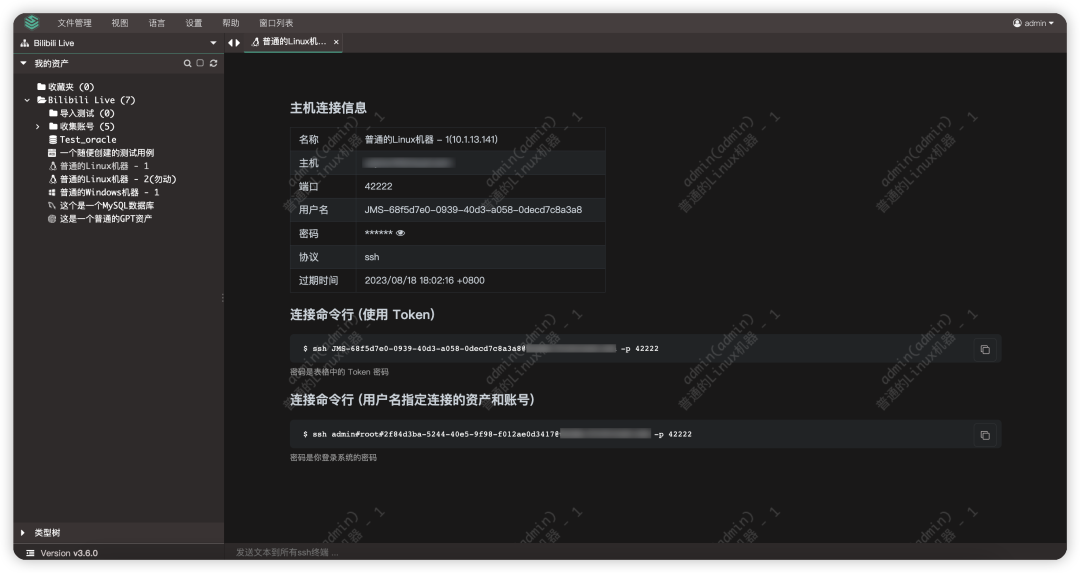The height and width of the screenshot is (573, 1080).
Task: Select the Bilibili Live (7) folder
Action: click(91, 100)
